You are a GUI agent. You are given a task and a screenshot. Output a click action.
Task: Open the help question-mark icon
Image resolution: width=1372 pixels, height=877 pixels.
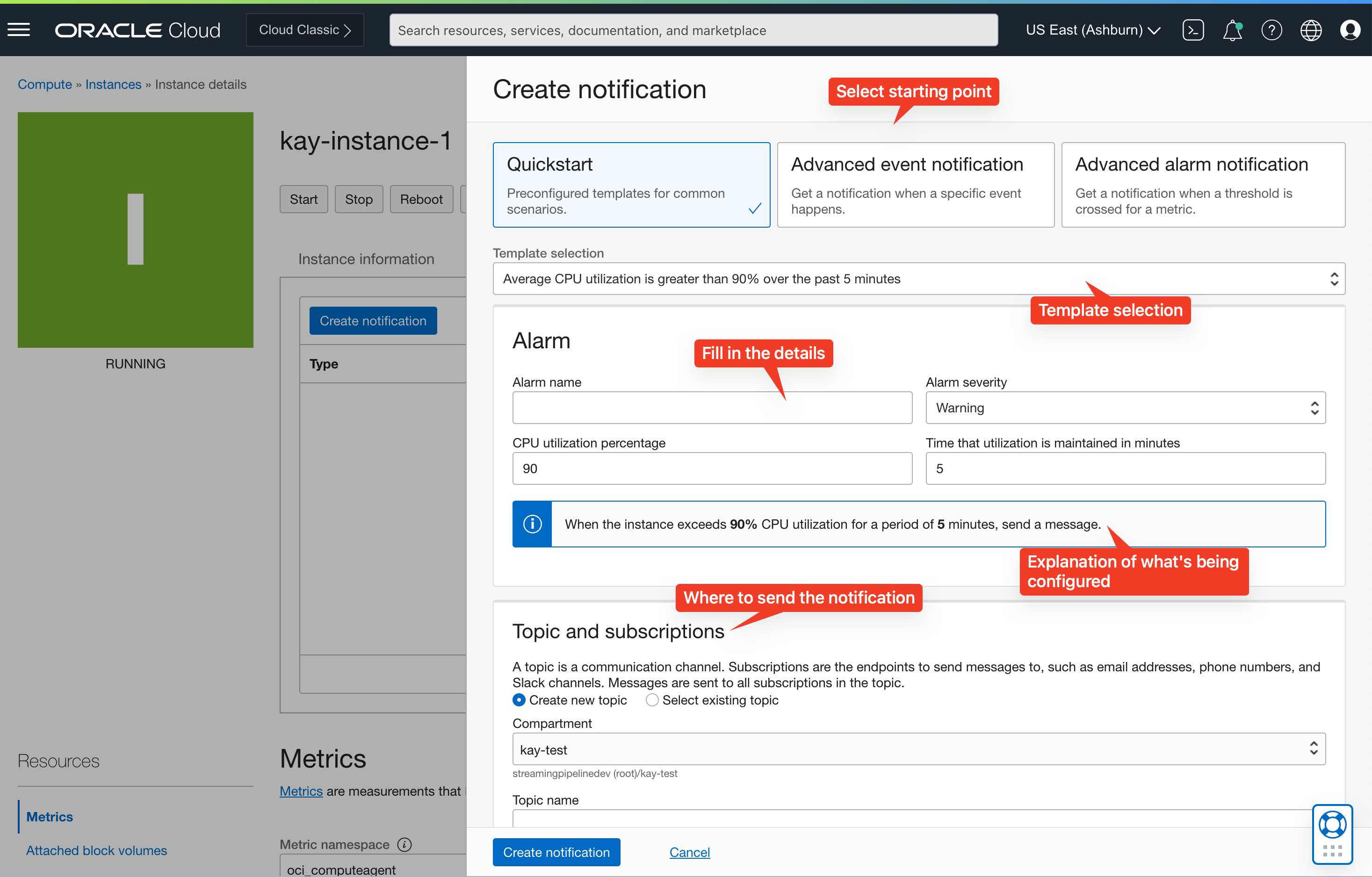(1271, 30)
